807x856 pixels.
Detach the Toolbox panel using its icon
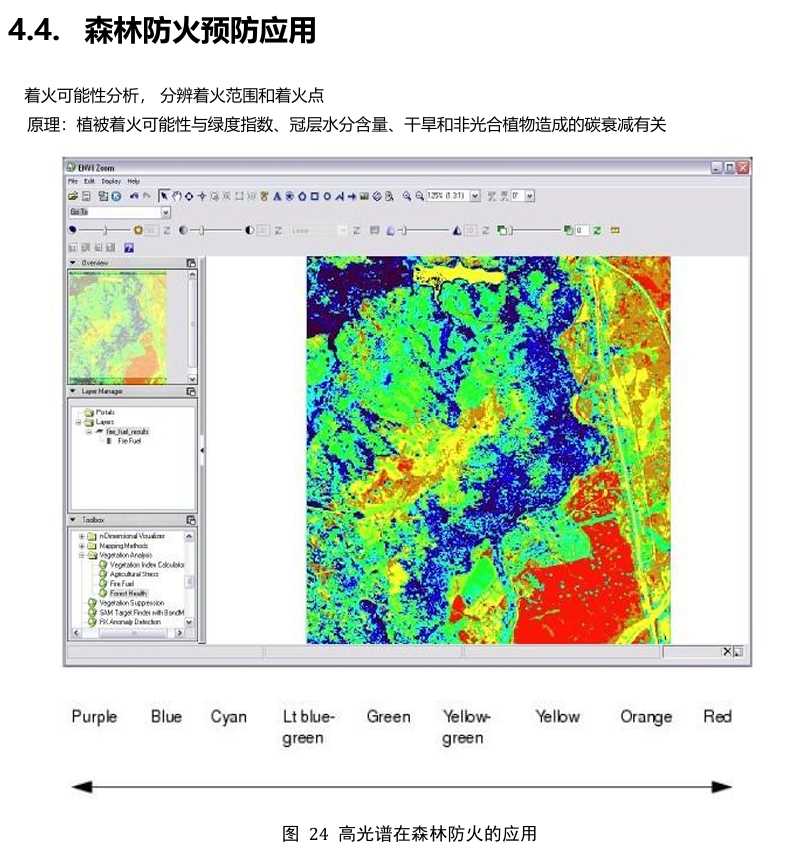191,520
